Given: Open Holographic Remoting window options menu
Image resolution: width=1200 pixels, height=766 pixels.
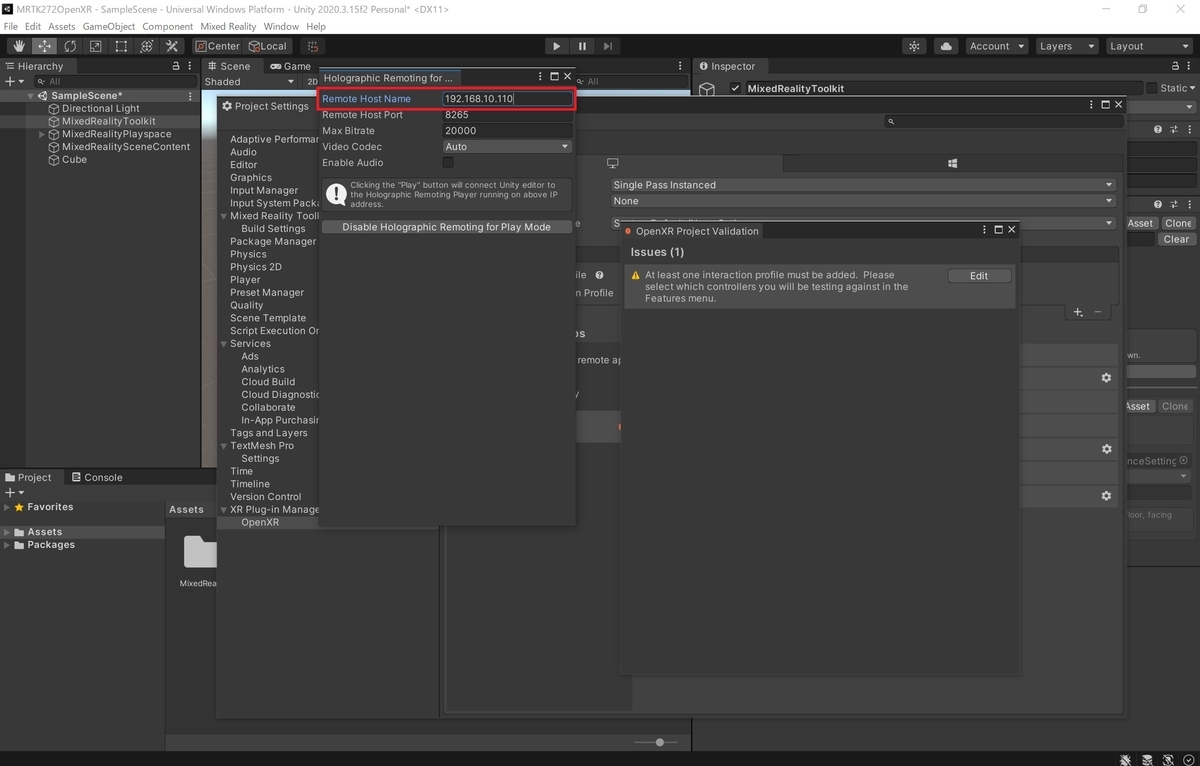Looking at the screenshot, I should coord(541,77).
